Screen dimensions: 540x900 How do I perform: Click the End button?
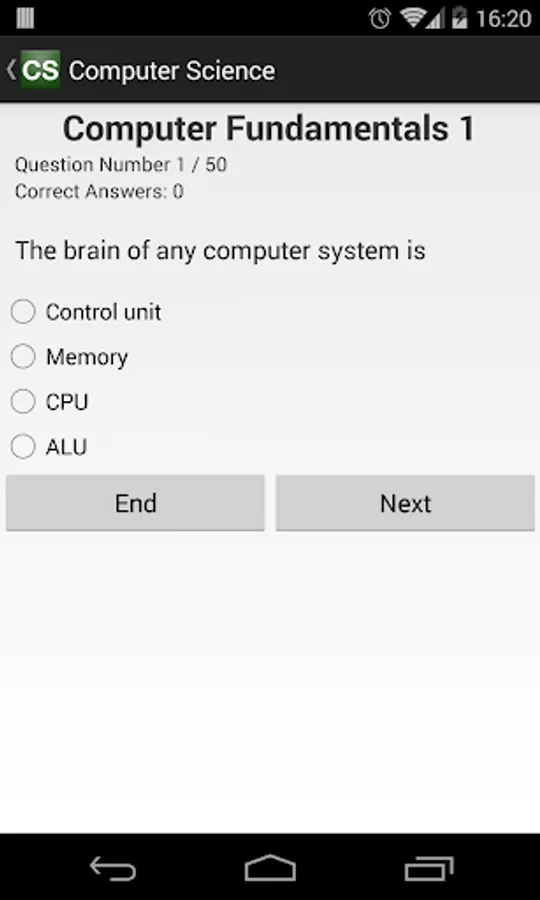tap(135, 503)
